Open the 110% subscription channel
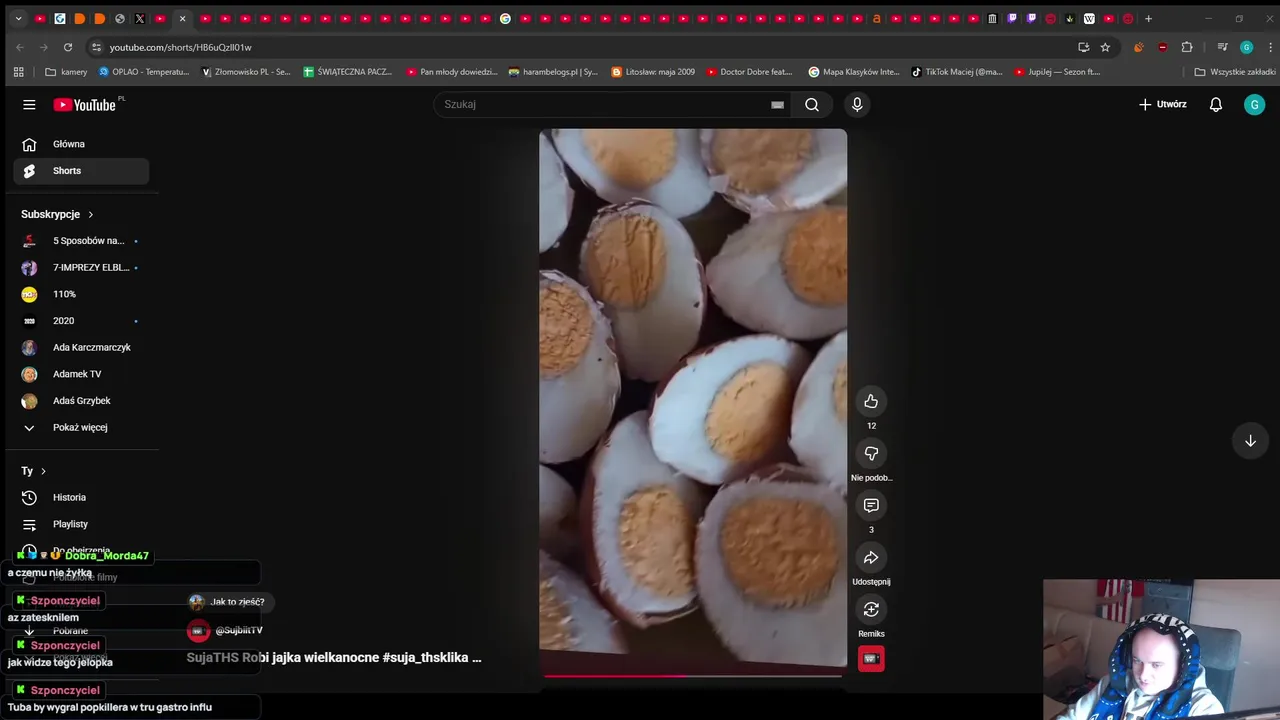Image resolution: width=1280 pixels, height=720 pixels. [81, 294]
